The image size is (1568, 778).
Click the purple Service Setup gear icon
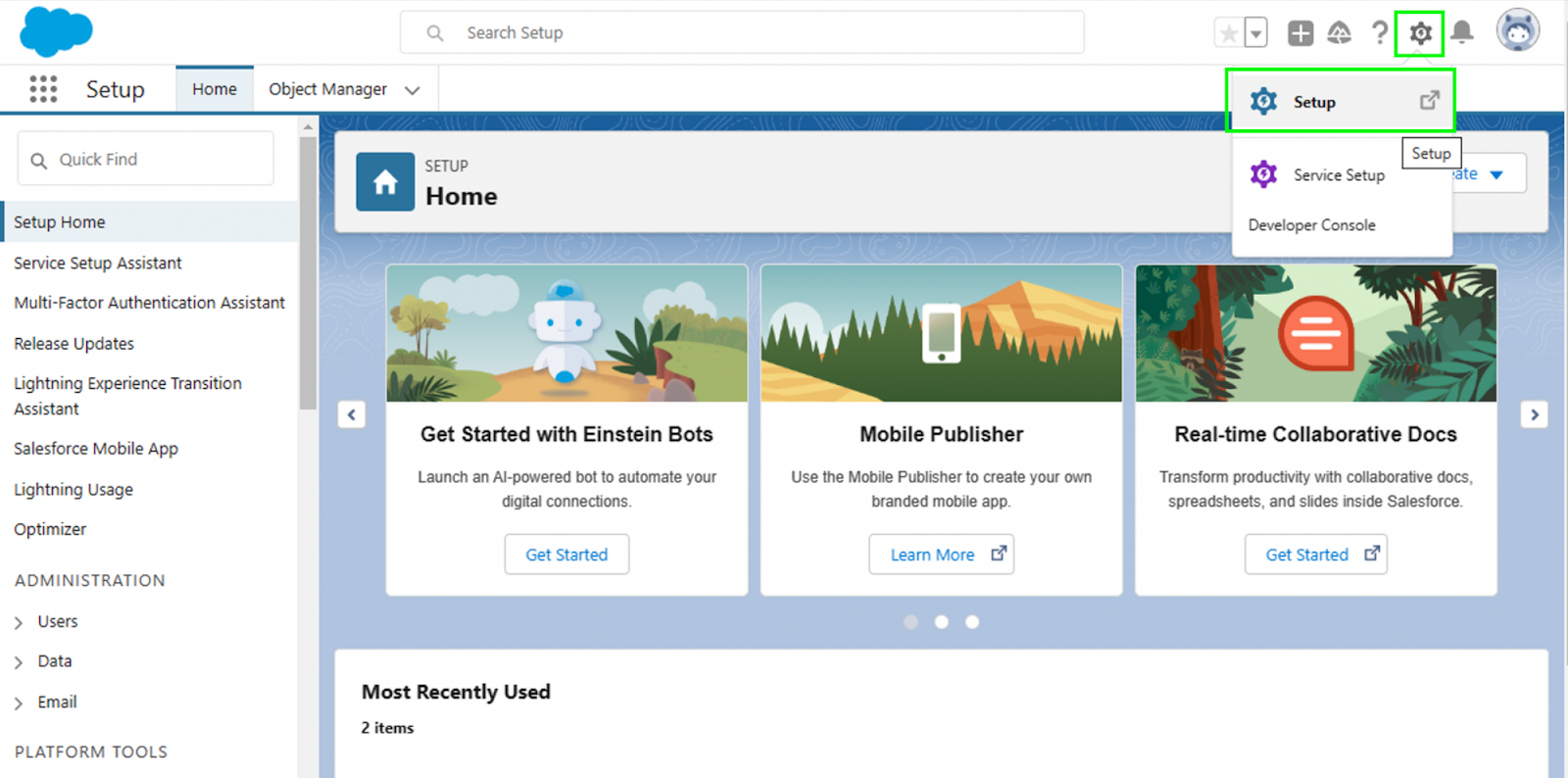(x=1263, y=174)
